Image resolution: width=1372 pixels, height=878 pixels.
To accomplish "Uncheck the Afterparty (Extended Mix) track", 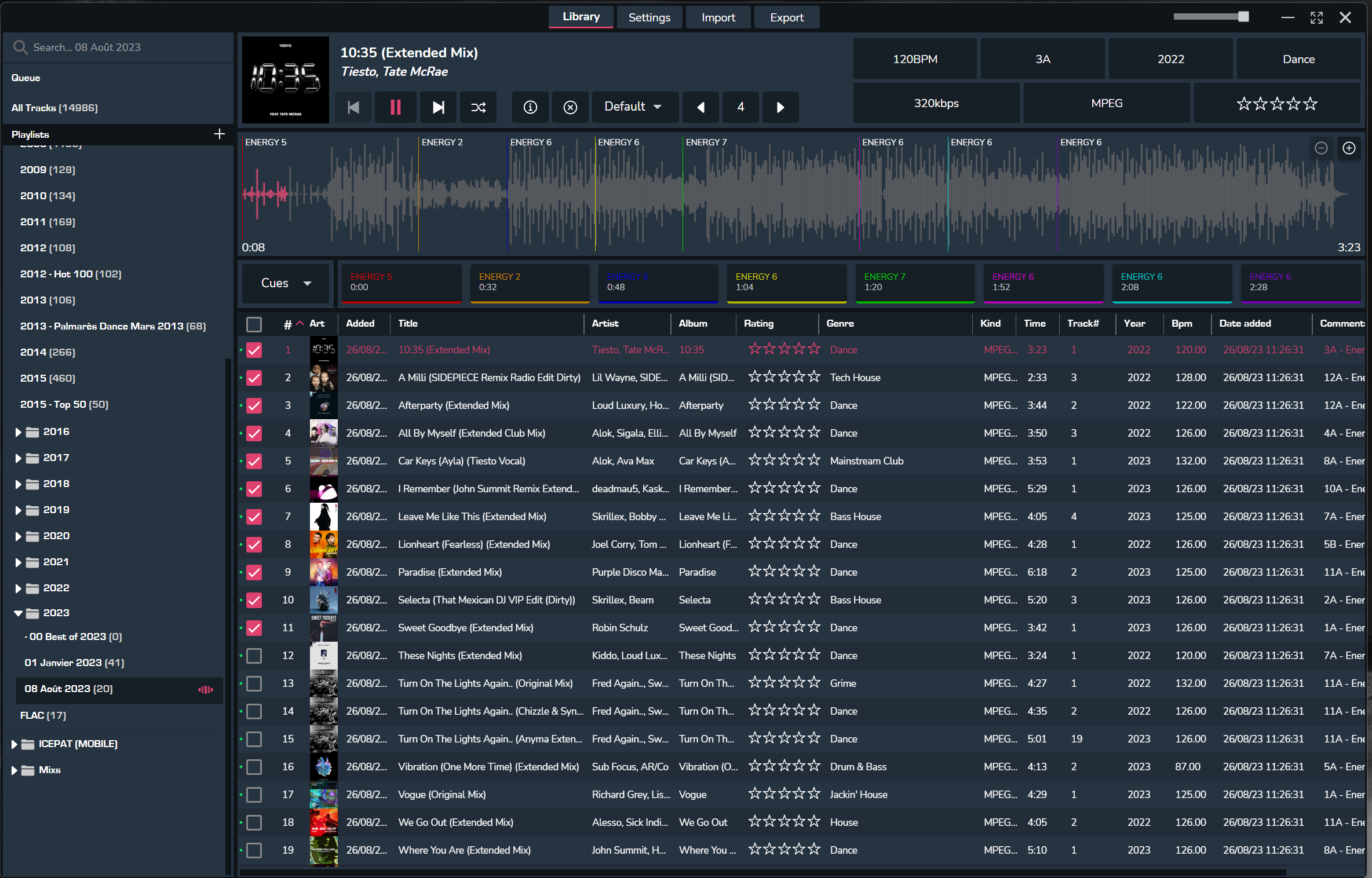I will [x=254, y=405].
